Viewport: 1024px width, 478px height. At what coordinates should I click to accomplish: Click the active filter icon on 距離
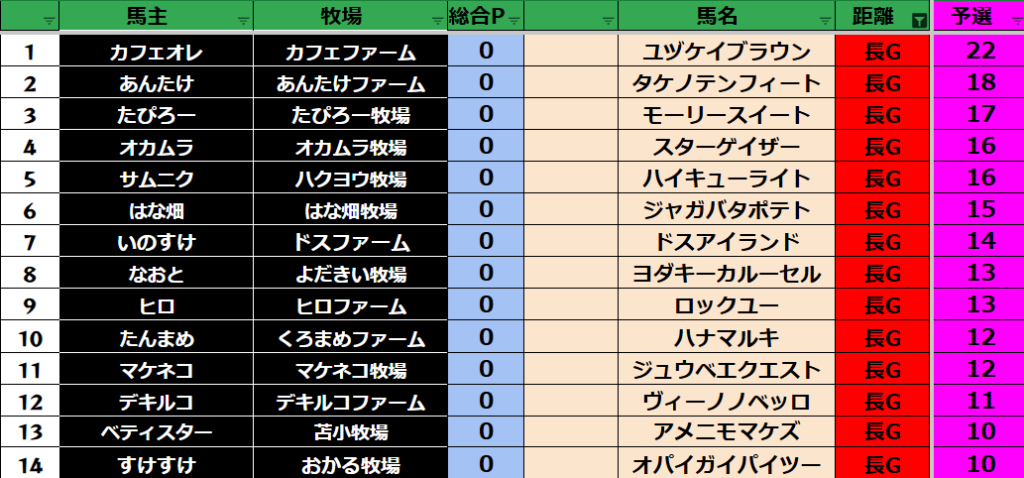(919, 18)
